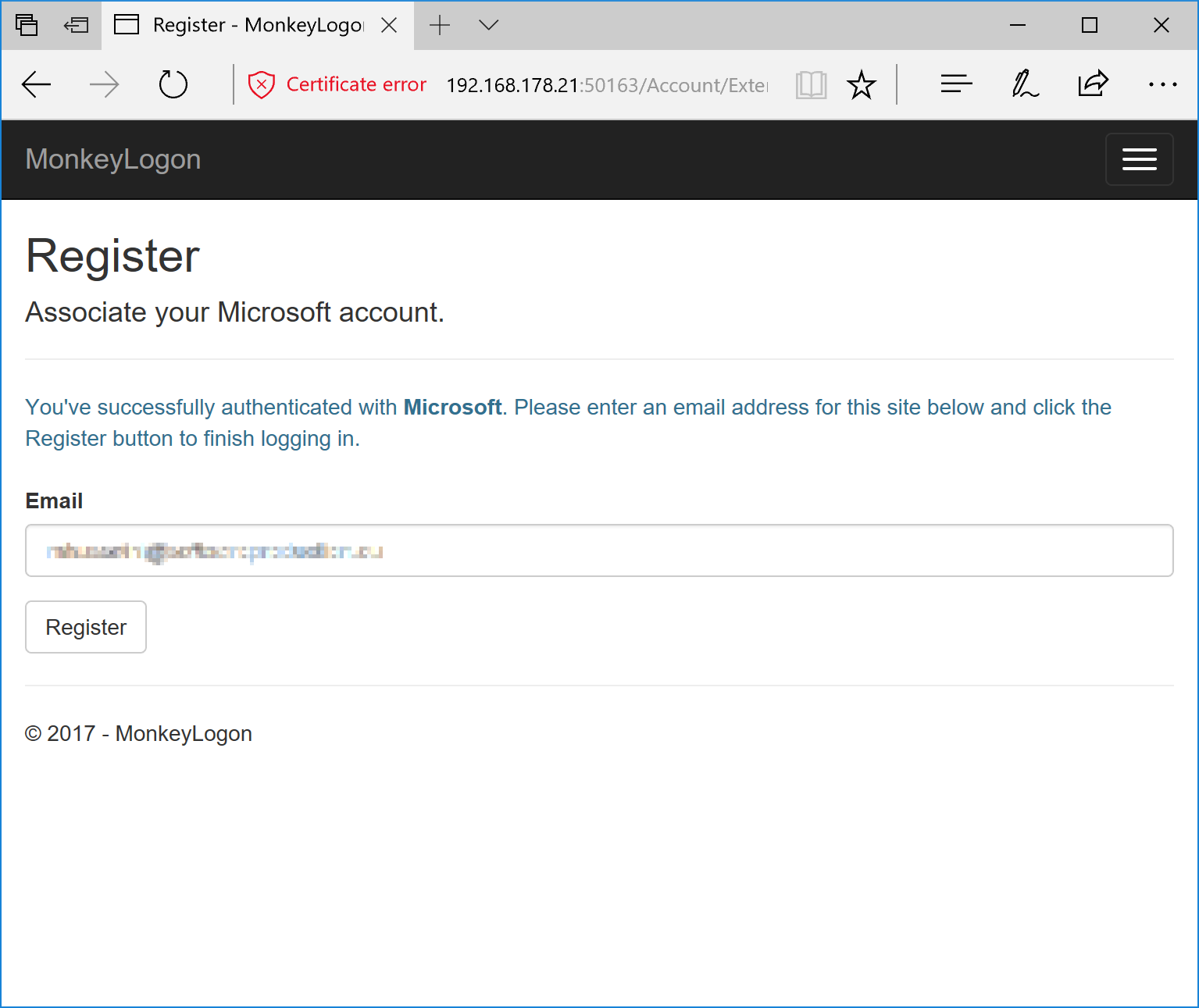Open a new browser tab
Viewport: 1199px width, 1008px height.
click(x=440, y=25)
